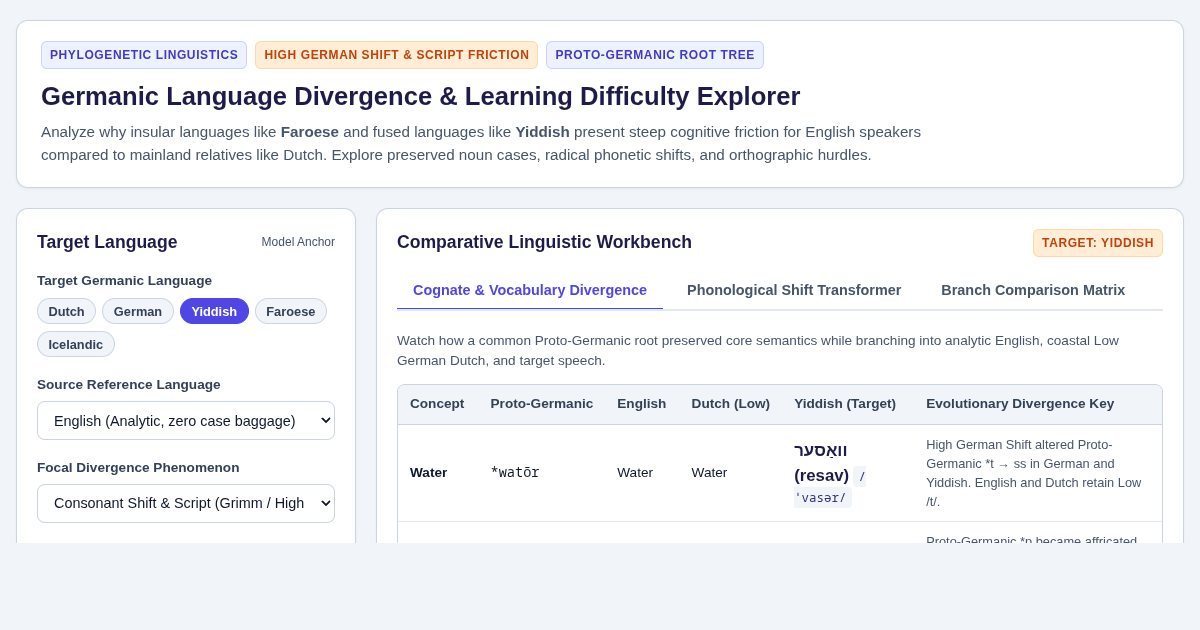Open Source Reference Language dropdown
This screenshot has width=1200, height=630.
[x=186, y=420]
